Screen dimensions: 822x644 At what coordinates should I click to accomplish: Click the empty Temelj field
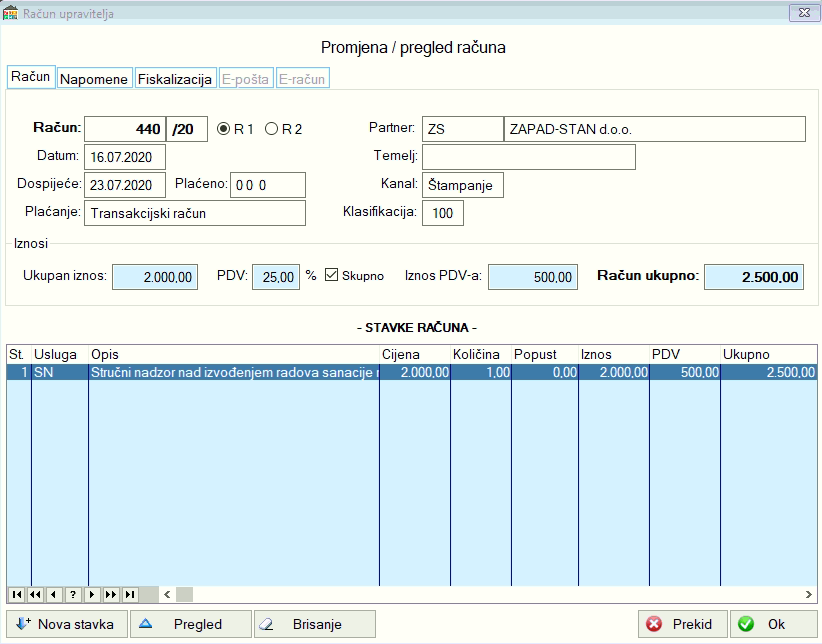point(529,157)
